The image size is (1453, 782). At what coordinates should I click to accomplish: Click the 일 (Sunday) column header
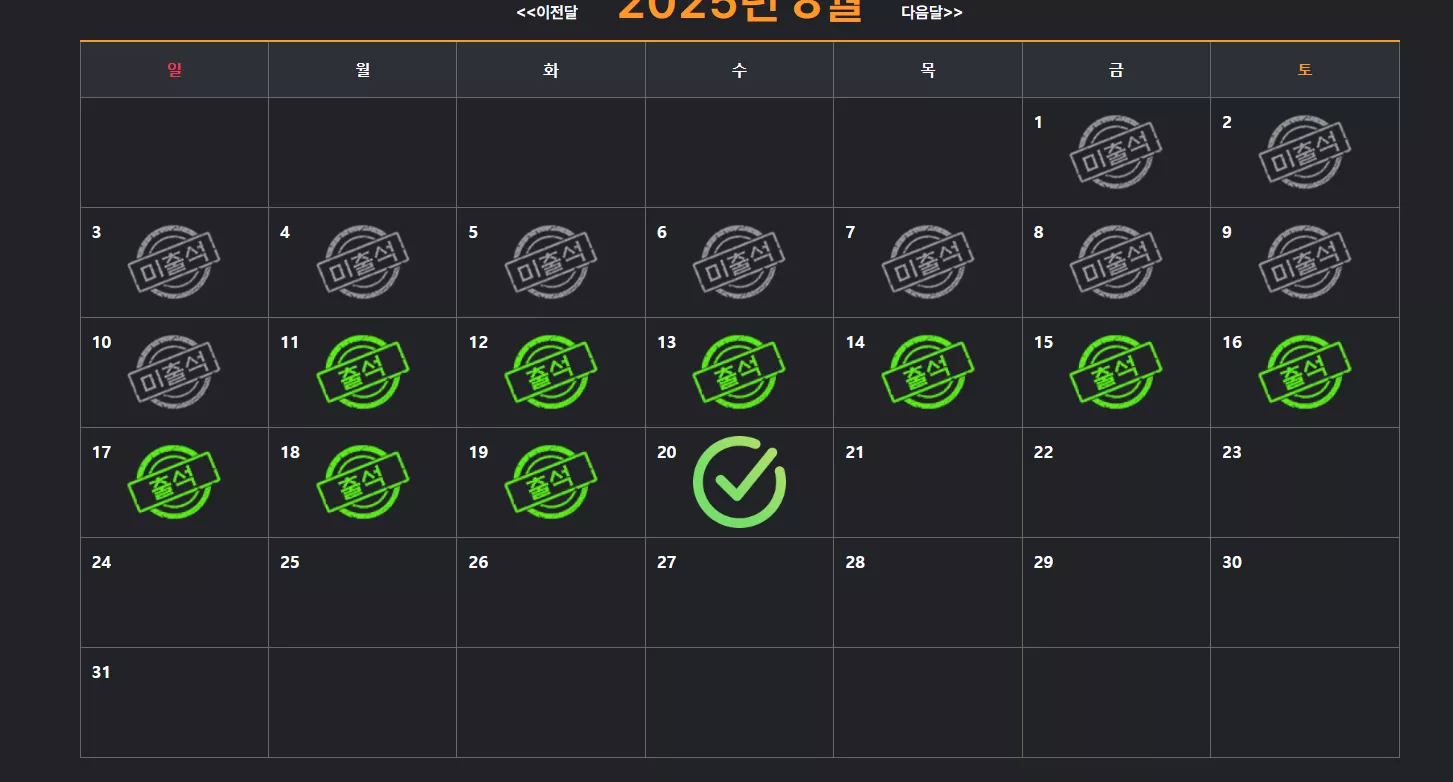[x=175, y=70]
